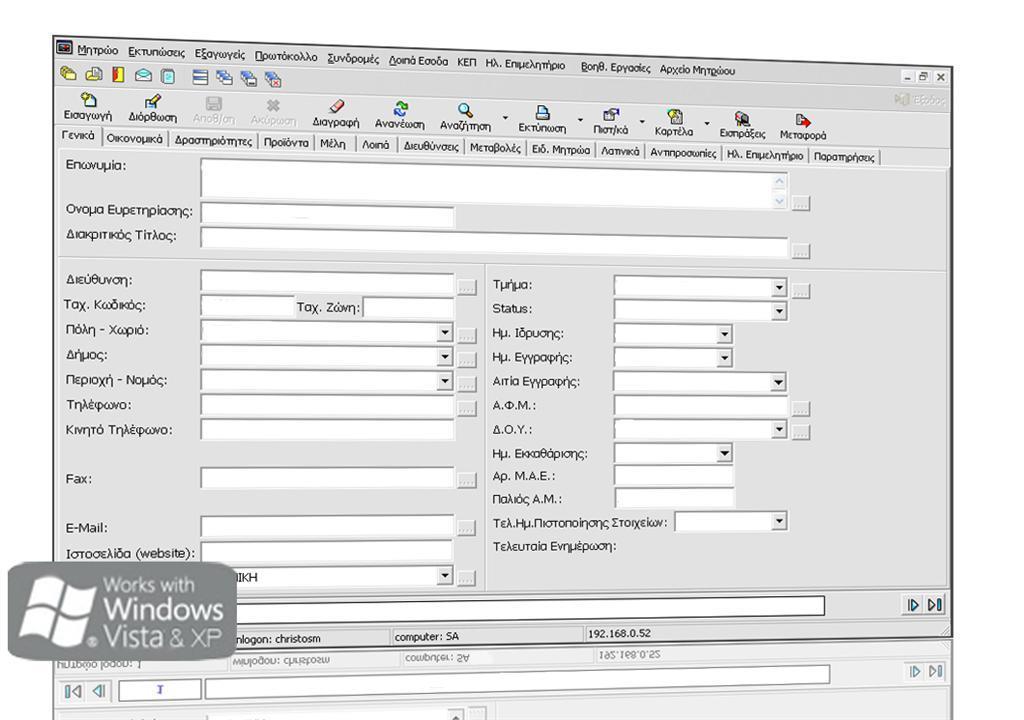Click the Αναζήτηση (search) magnifier icon
Viewport: 1024px width, 720px height.
pos(465,110)
